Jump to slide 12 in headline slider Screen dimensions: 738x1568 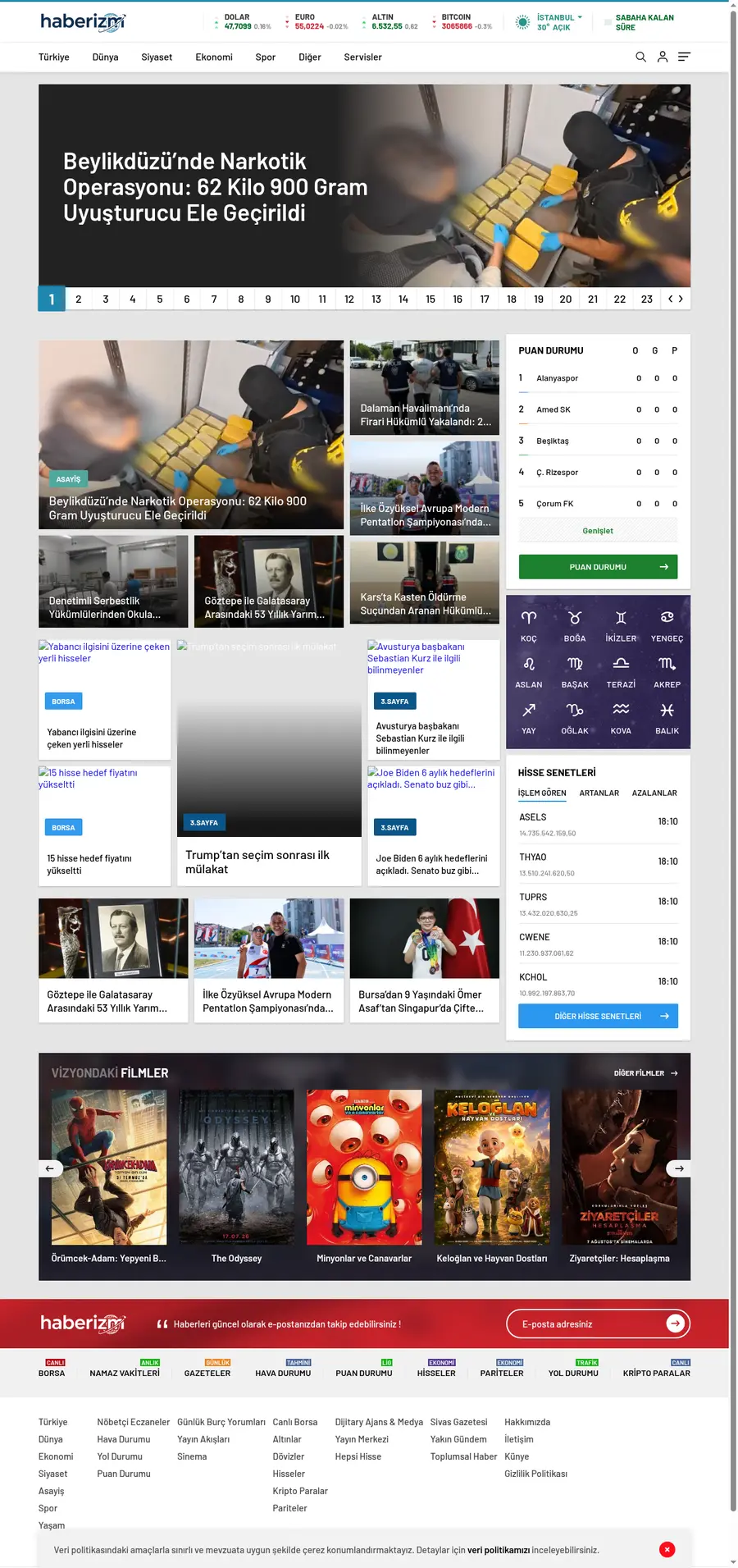(x=349, y=299)
